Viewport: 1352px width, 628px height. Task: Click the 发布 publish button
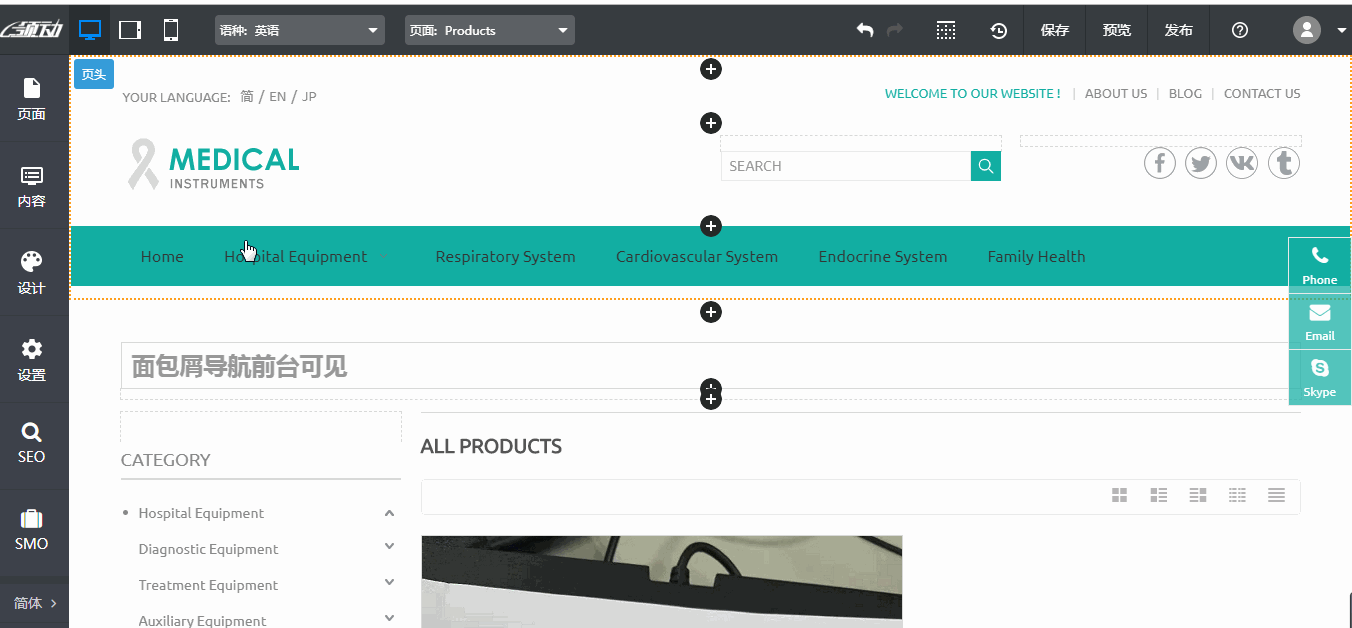[1179, 30]
